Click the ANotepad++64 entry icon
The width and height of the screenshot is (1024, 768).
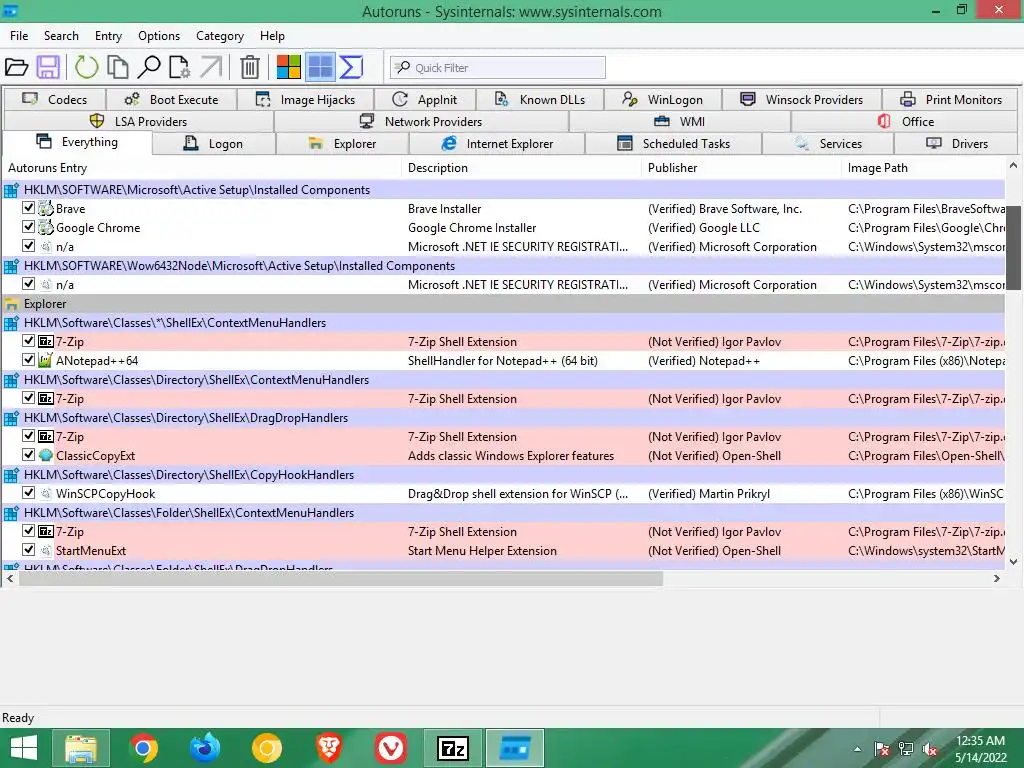(46, 360)
